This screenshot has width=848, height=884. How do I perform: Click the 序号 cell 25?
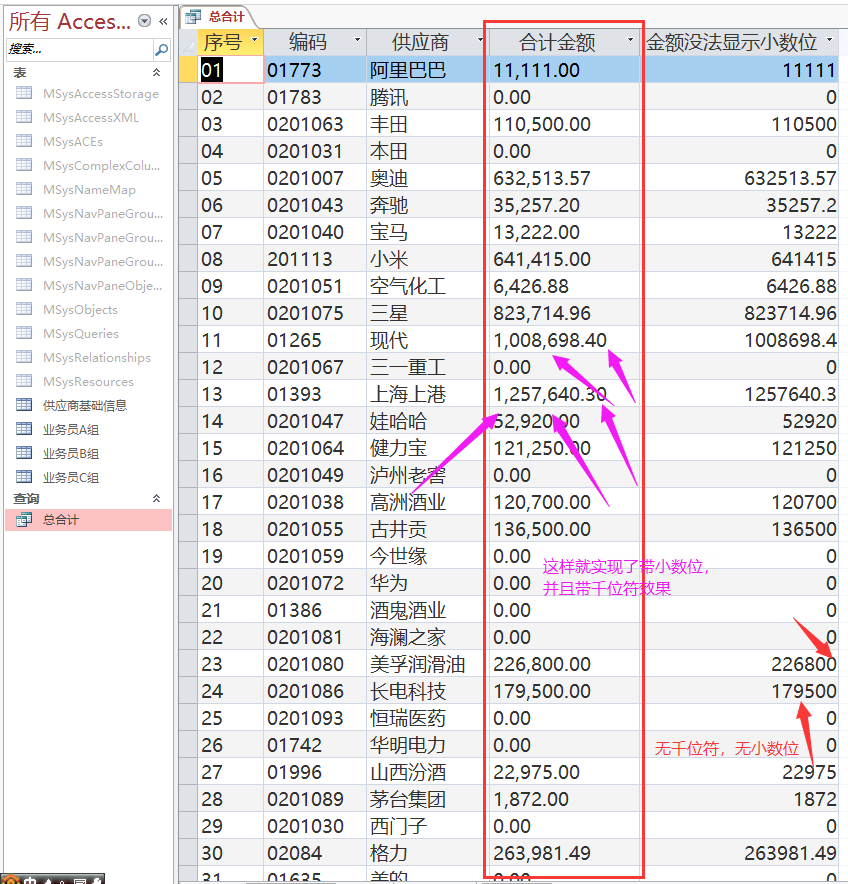tap(231, 718)
